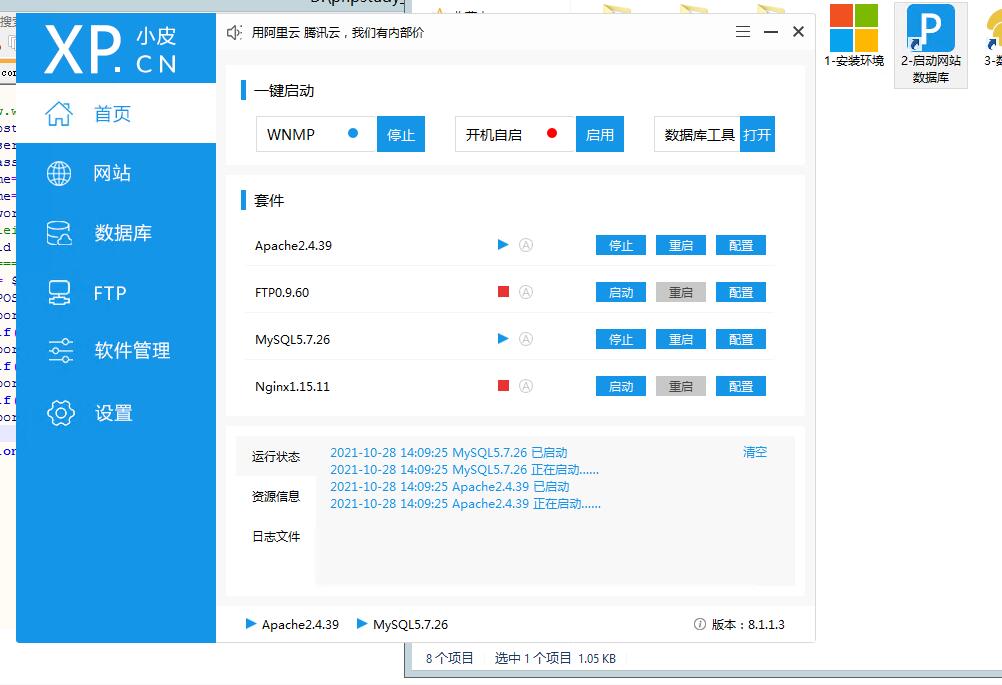Switch to the 资源信息 tab

(276, 496)
